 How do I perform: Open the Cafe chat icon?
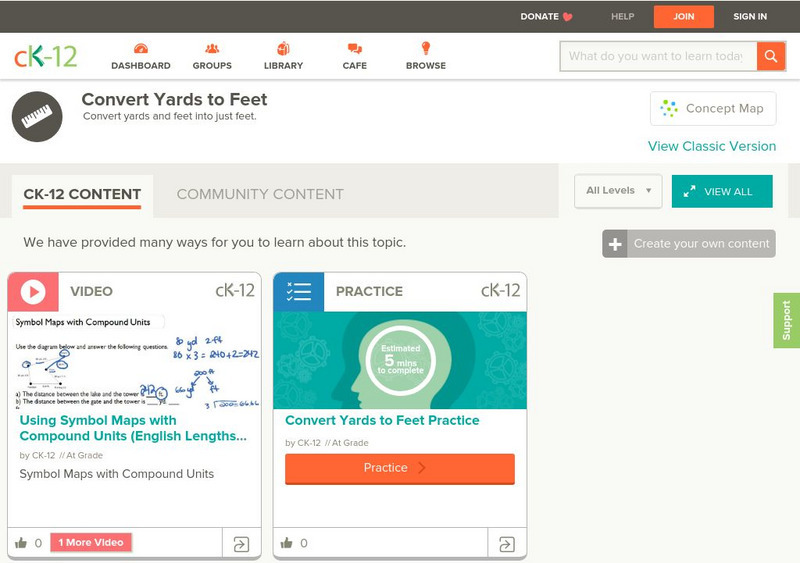pos(354,49)
